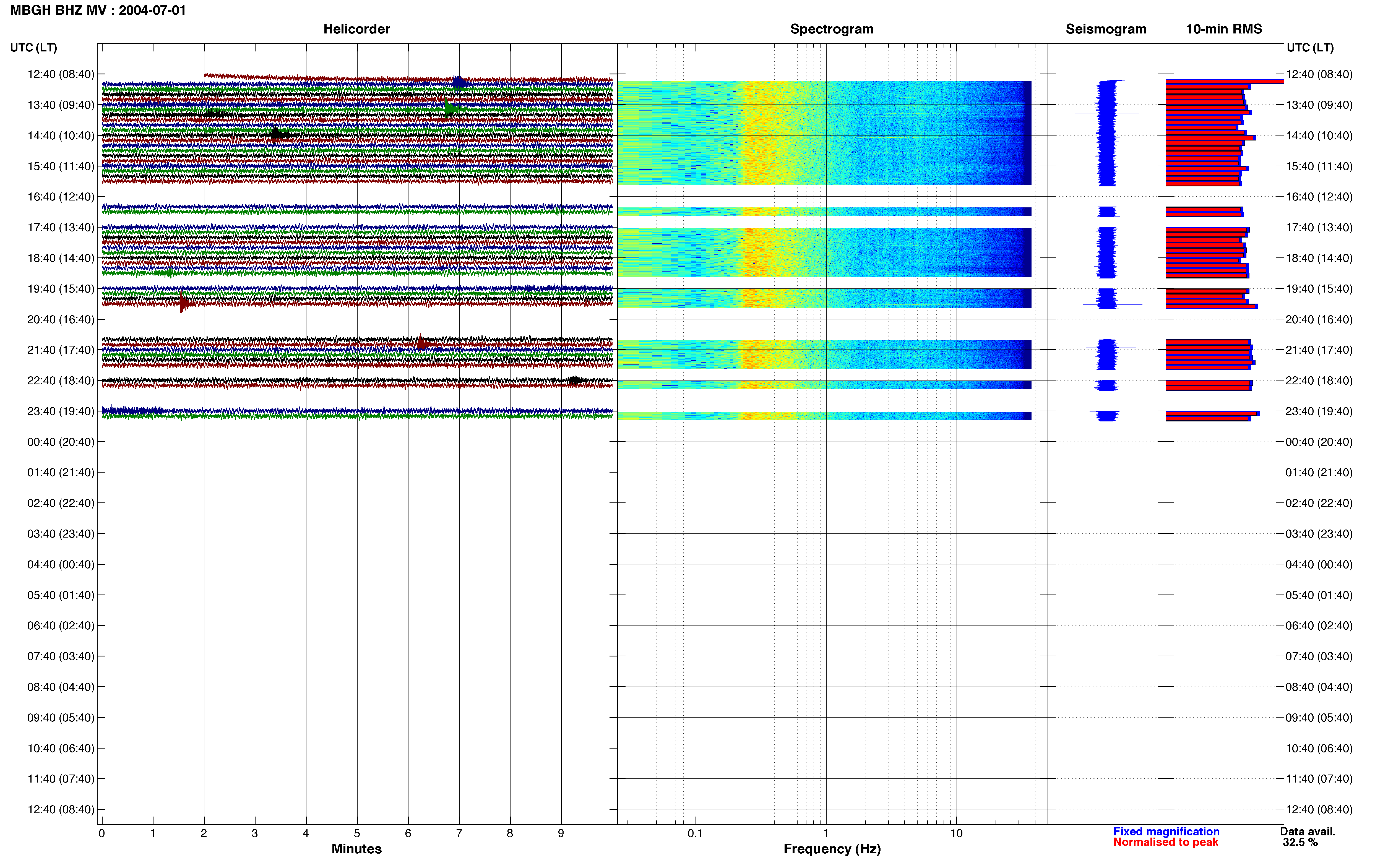Viewport: 1388px width, 868px height.
Task: Click dark-red event spike on 19:40 helicorder trace
Action: coord(184,302)
